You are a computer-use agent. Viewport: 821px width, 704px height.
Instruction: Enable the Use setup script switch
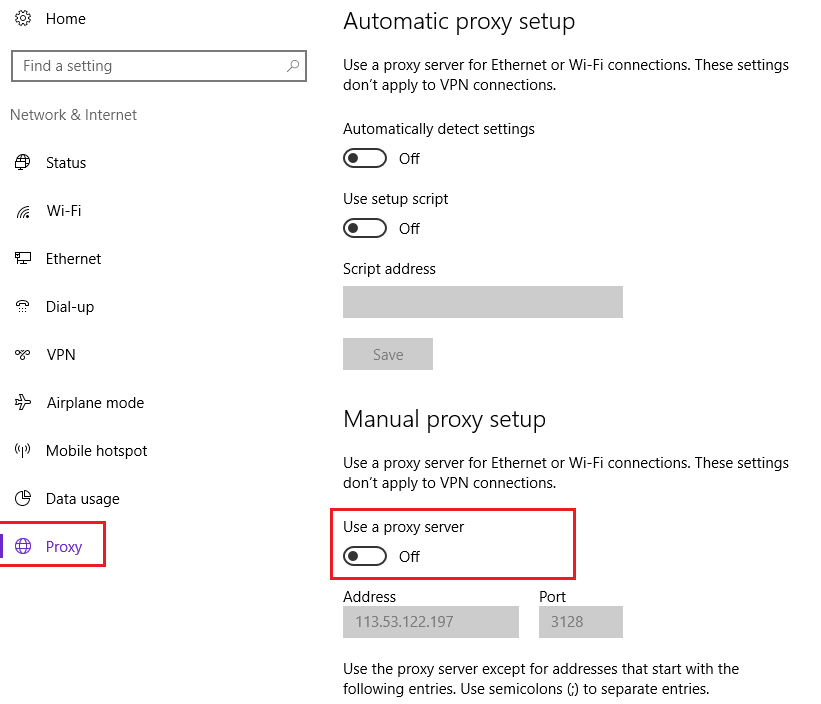point(365,228)
